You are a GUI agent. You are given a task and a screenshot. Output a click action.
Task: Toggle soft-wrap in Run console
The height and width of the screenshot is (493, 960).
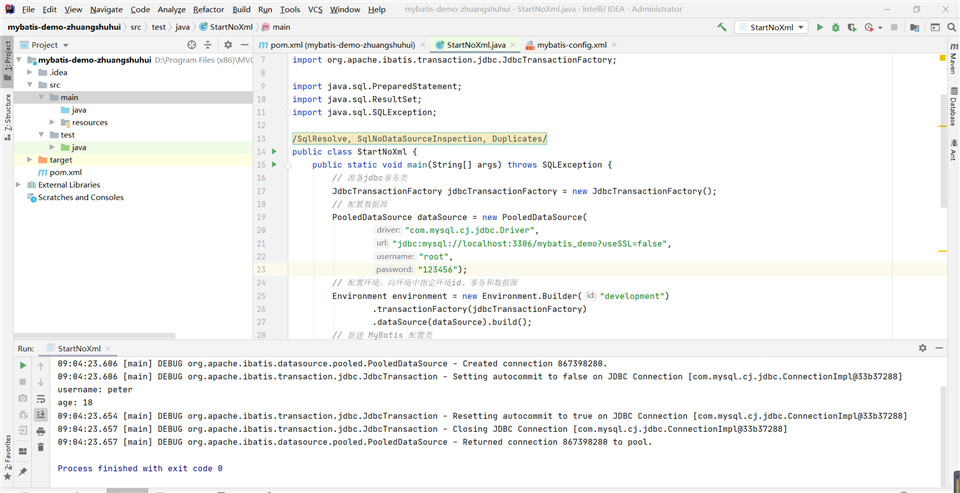pos(40,398)
